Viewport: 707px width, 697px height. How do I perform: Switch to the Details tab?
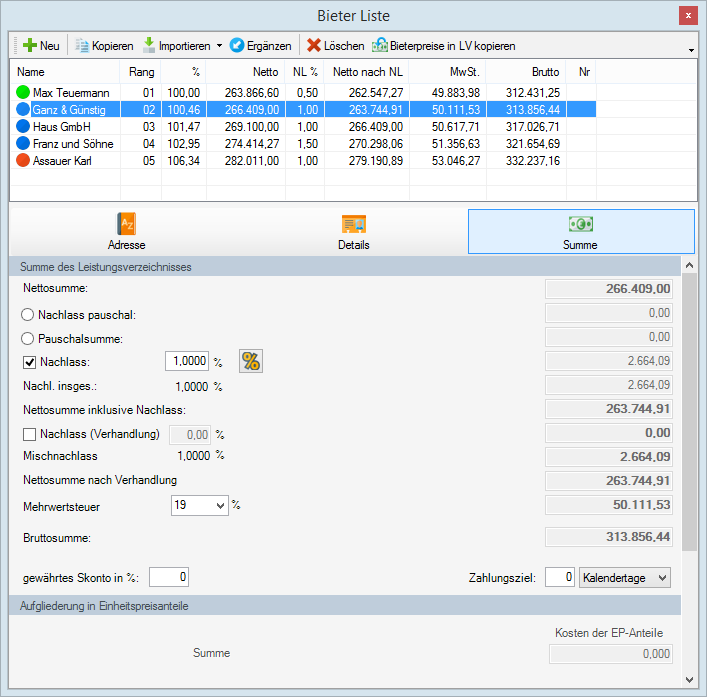pyautogui.click(x=354, y=232)
